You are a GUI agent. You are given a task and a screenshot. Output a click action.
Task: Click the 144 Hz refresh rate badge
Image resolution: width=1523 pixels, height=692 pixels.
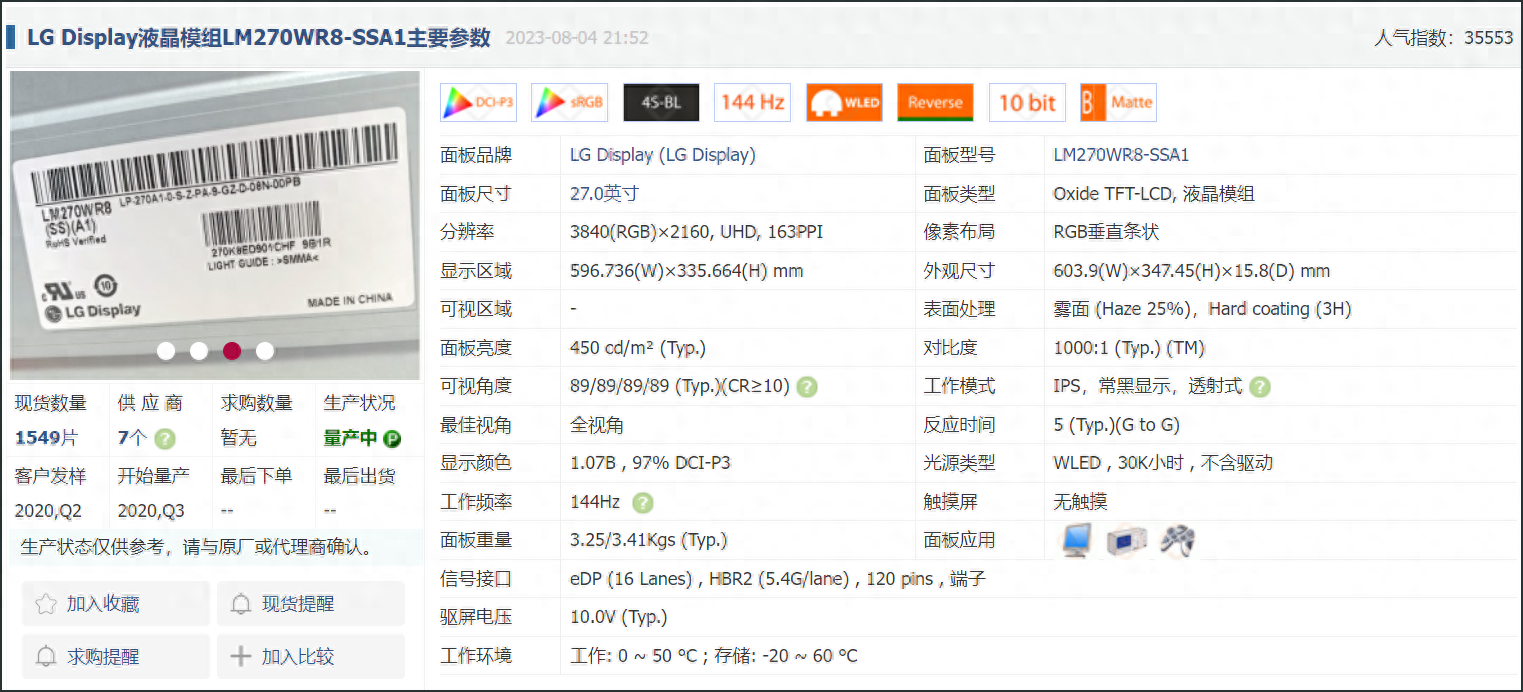(752, 102)
